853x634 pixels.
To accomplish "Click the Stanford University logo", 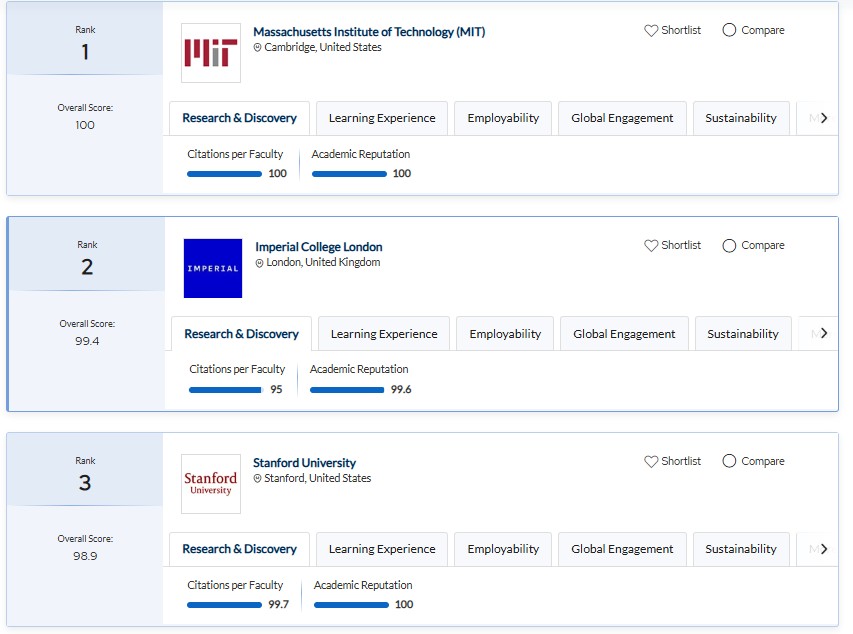I will point(211,484).
